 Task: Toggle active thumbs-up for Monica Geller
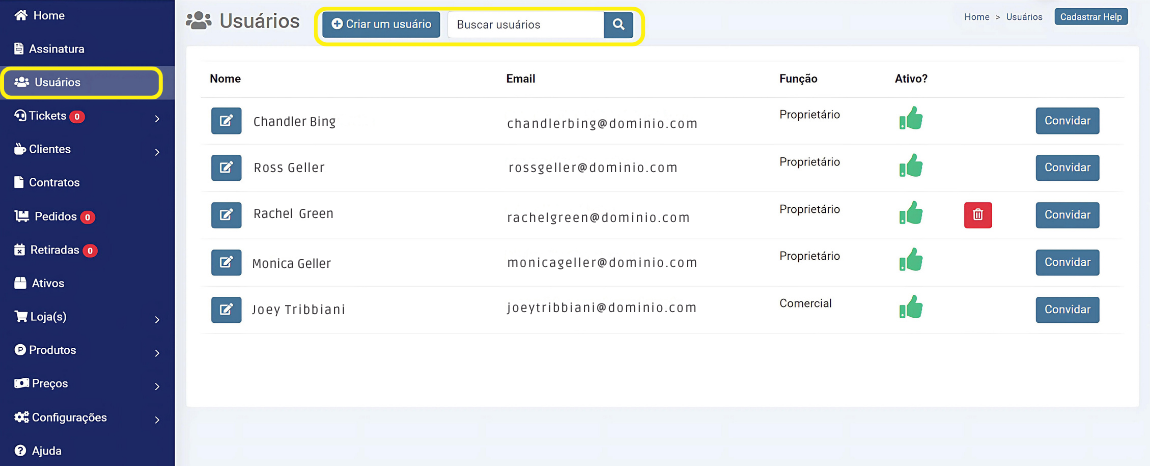pyautogui.click(x=911, y=261)
